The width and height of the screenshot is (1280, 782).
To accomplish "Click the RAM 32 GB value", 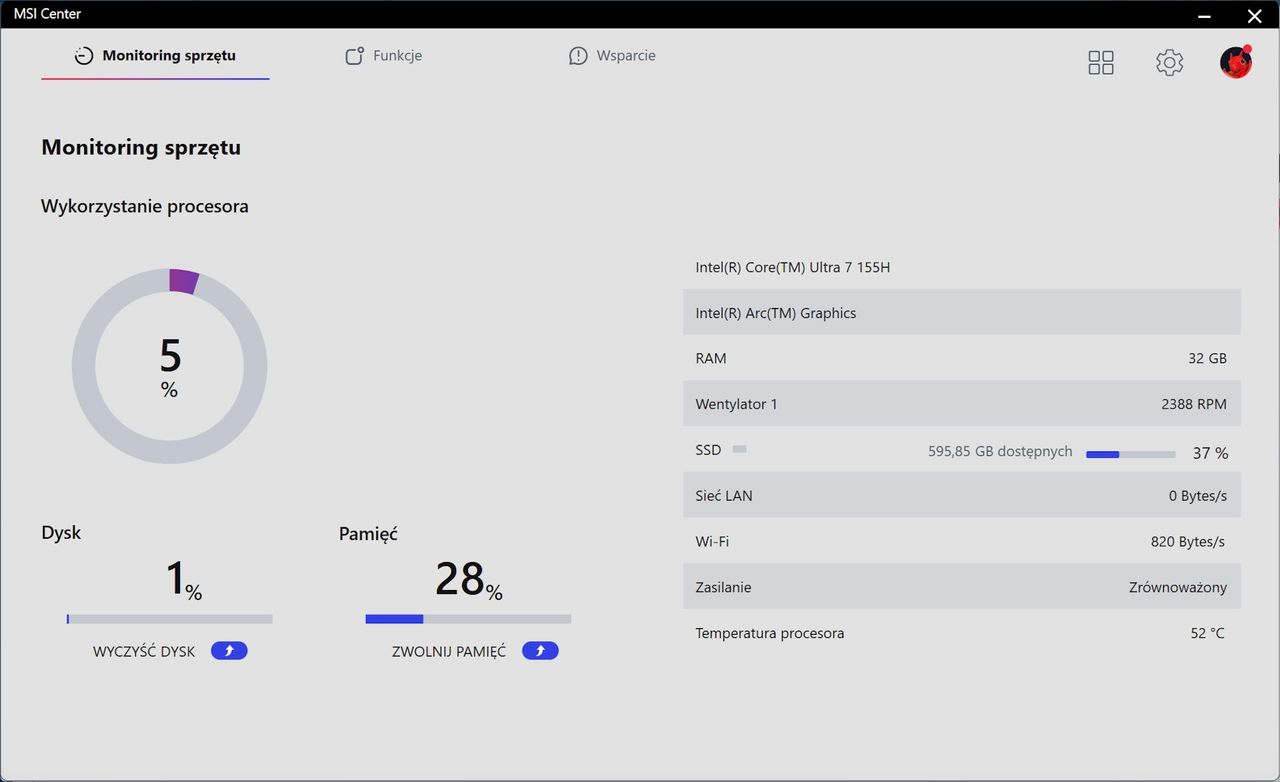I will point(1208,358).
